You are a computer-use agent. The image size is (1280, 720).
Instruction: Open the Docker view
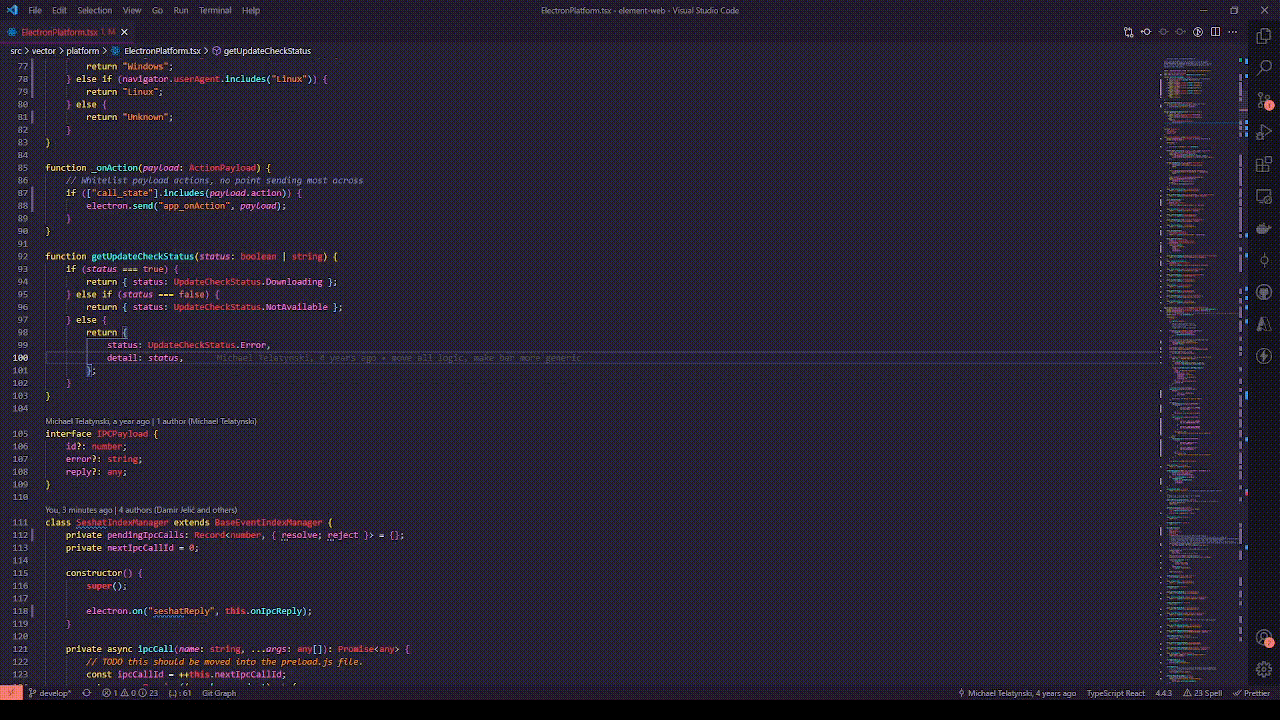coord(1264,228)
